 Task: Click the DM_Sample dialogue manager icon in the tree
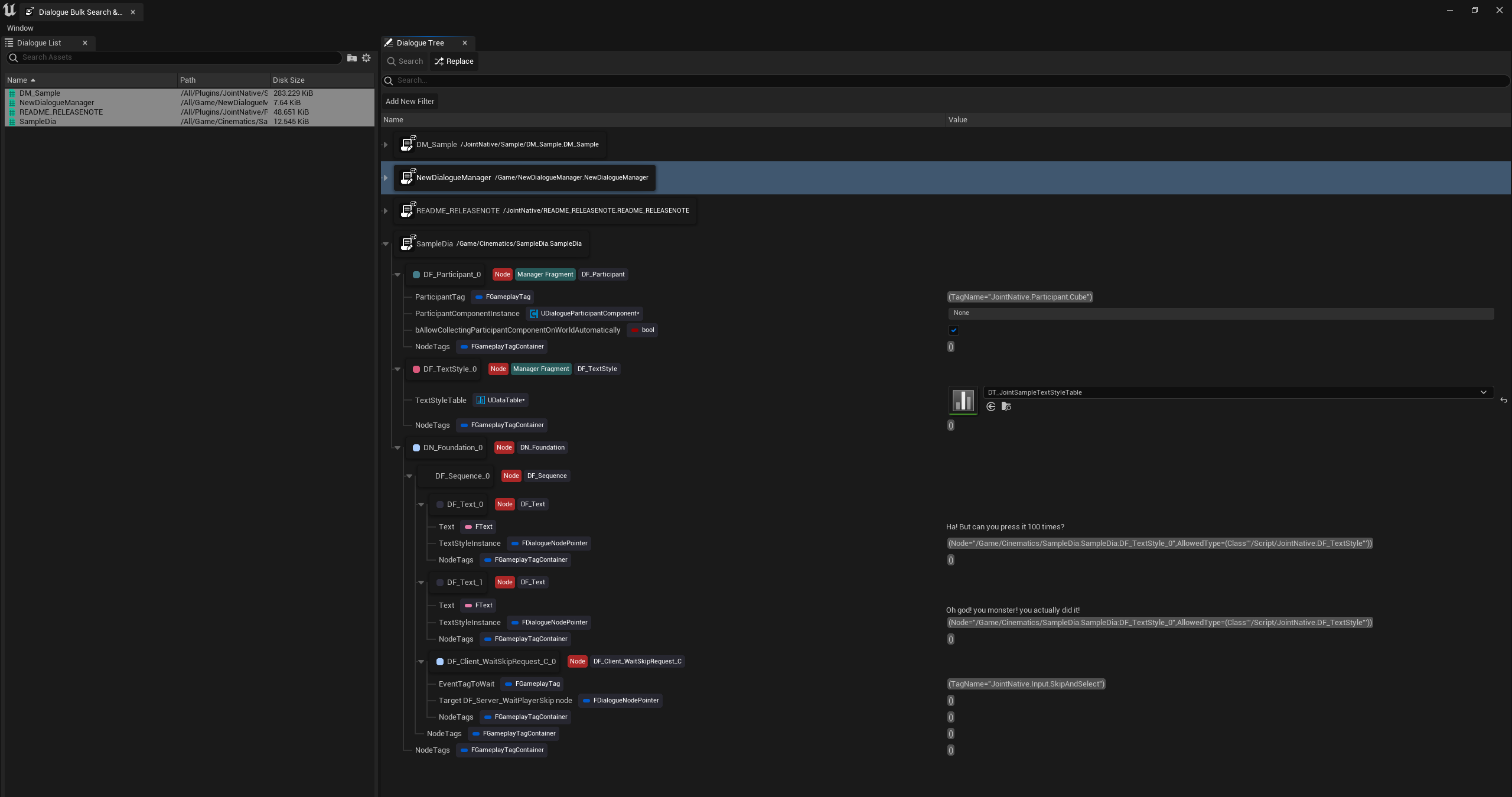pyautogui.click(x=408, y=144)
